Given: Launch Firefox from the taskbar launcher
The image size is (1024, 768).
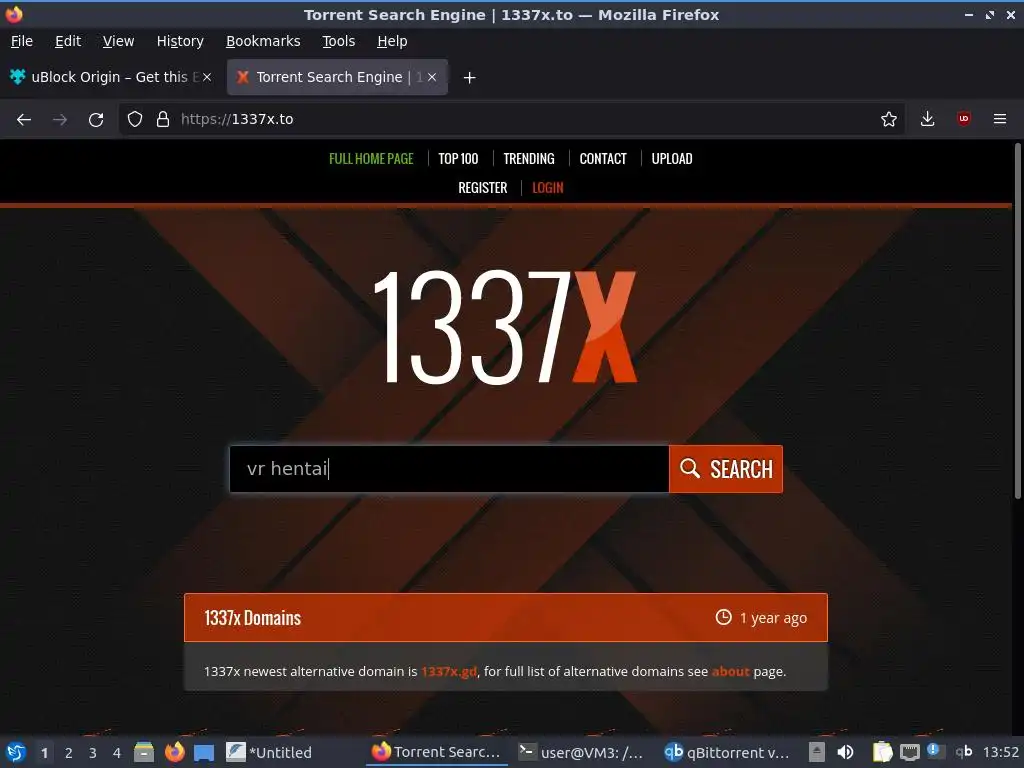Looking at the screenshot, I should [174, 752].
